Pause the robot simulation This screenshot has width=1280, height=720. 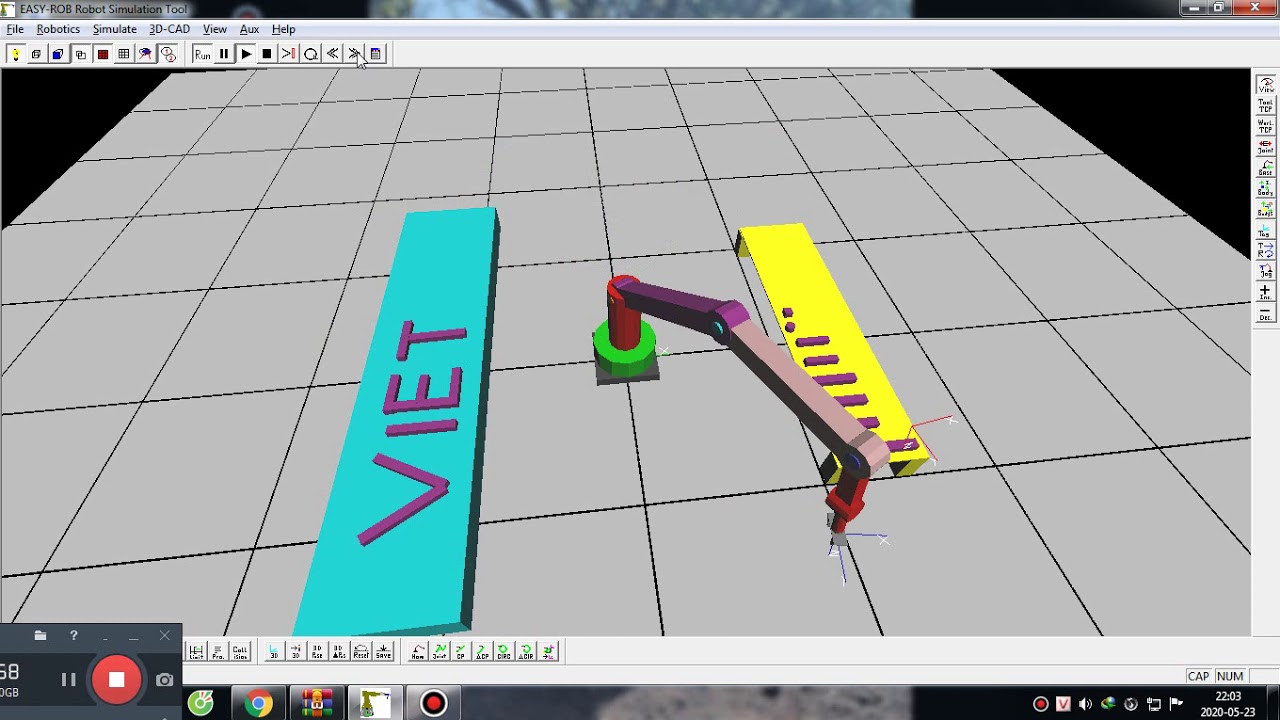[x=224, y=54]
